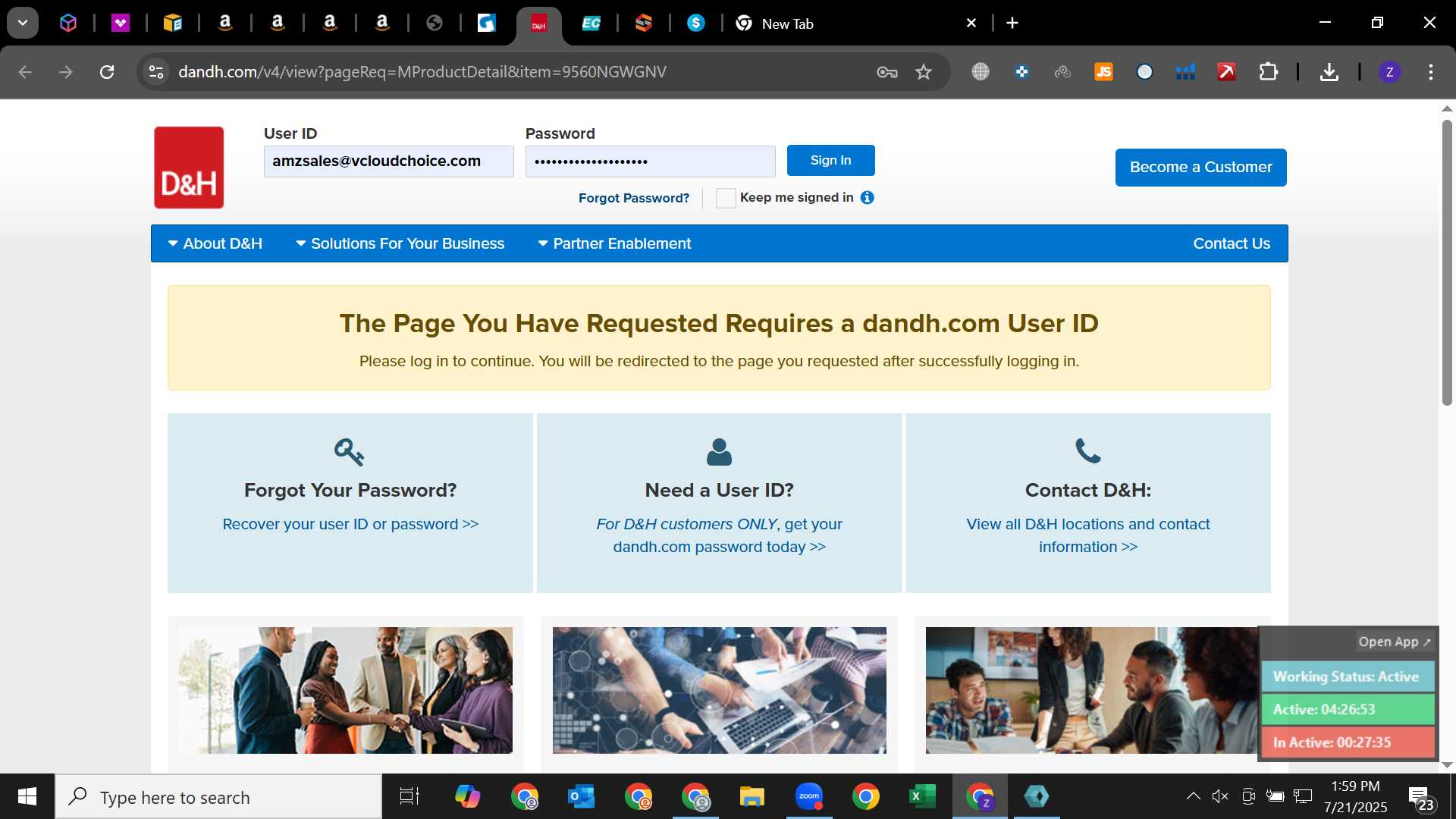1456x819 pixels.
Task: Open a new tab with the plus button
Action: (1012, 23)
